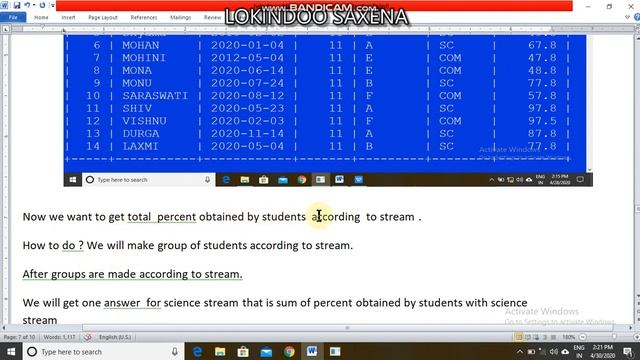Screen dimensions: 640x360
Task: Expand the collapsed ribbon chevron
Action: click(627, 17)
